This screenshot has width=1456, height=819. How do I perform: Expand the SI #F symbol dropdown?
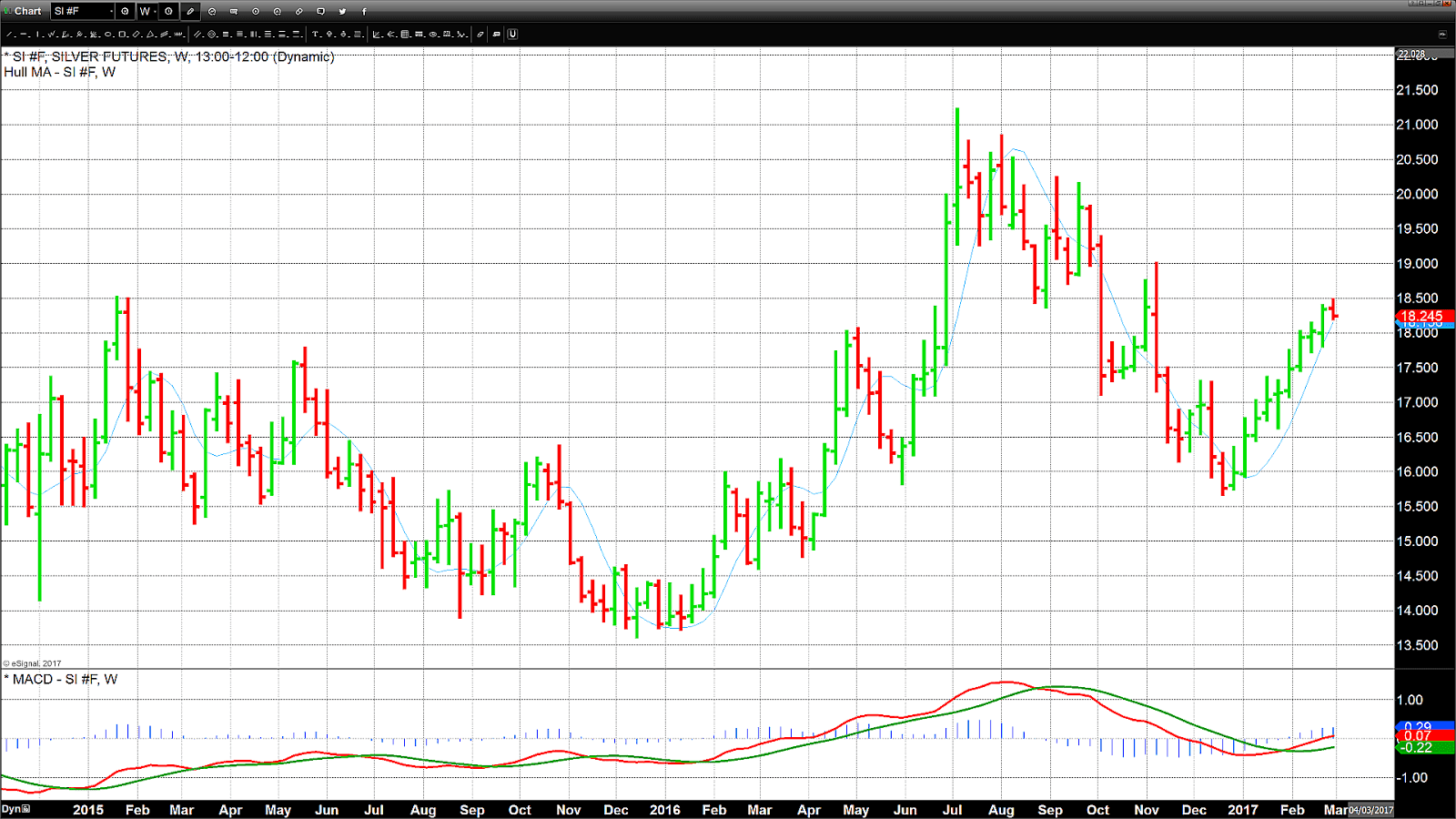111,11
